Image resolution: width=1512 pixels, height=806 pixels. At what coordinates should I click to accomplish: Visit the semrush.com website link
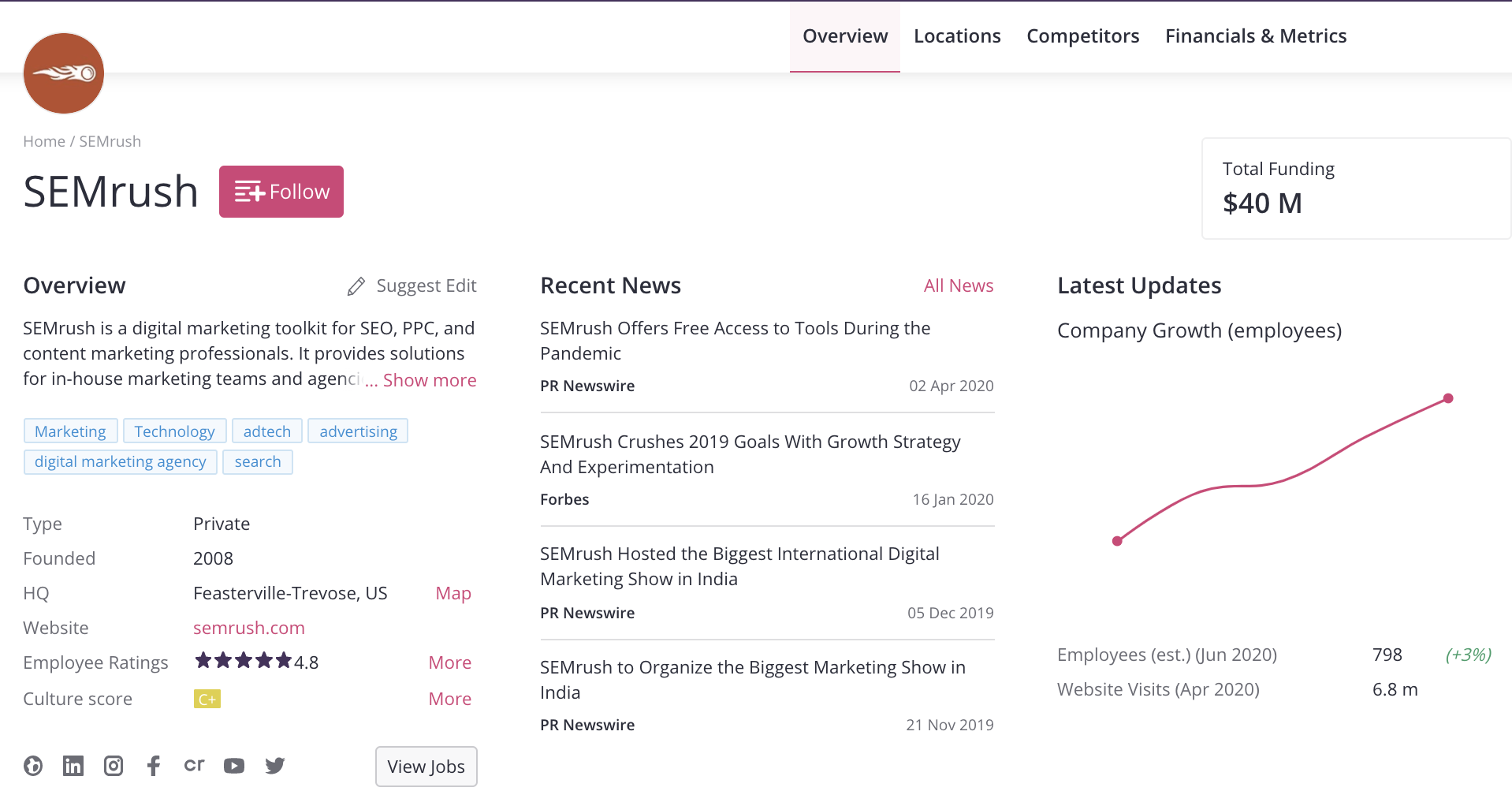pyautogui.click(x=249, y=628)
